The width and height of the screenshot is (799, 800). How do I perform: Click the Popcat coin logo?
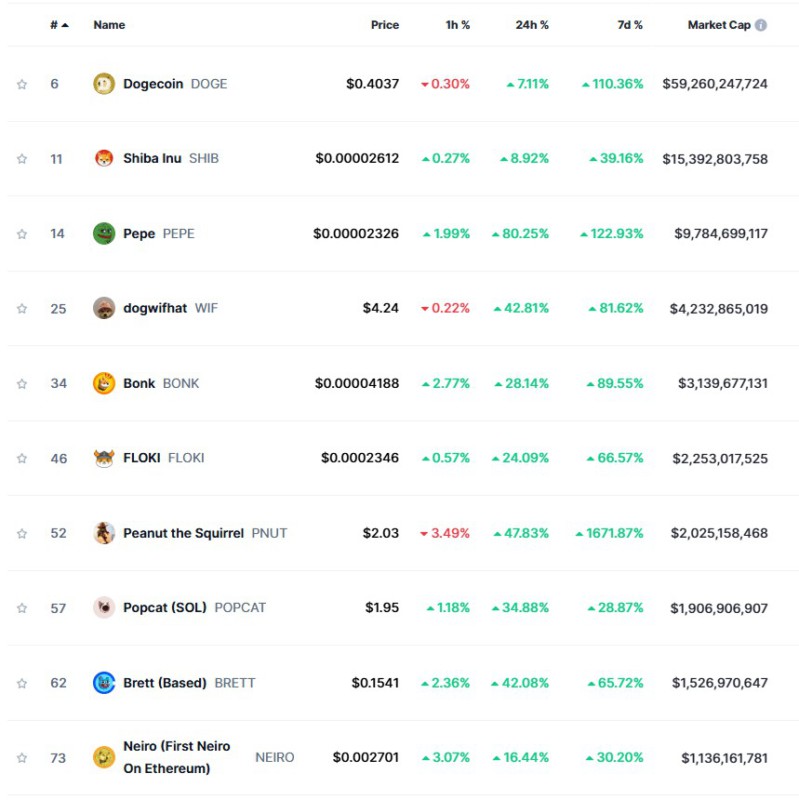pyautogui.click(x=104, y=608)
